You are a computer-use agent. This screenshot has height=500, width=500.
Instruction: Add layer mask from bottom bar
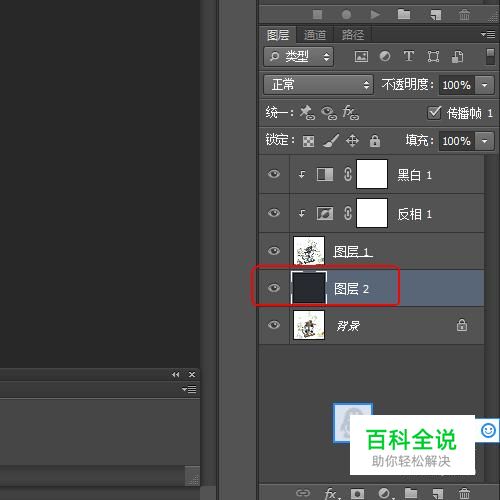pos(357,493)
